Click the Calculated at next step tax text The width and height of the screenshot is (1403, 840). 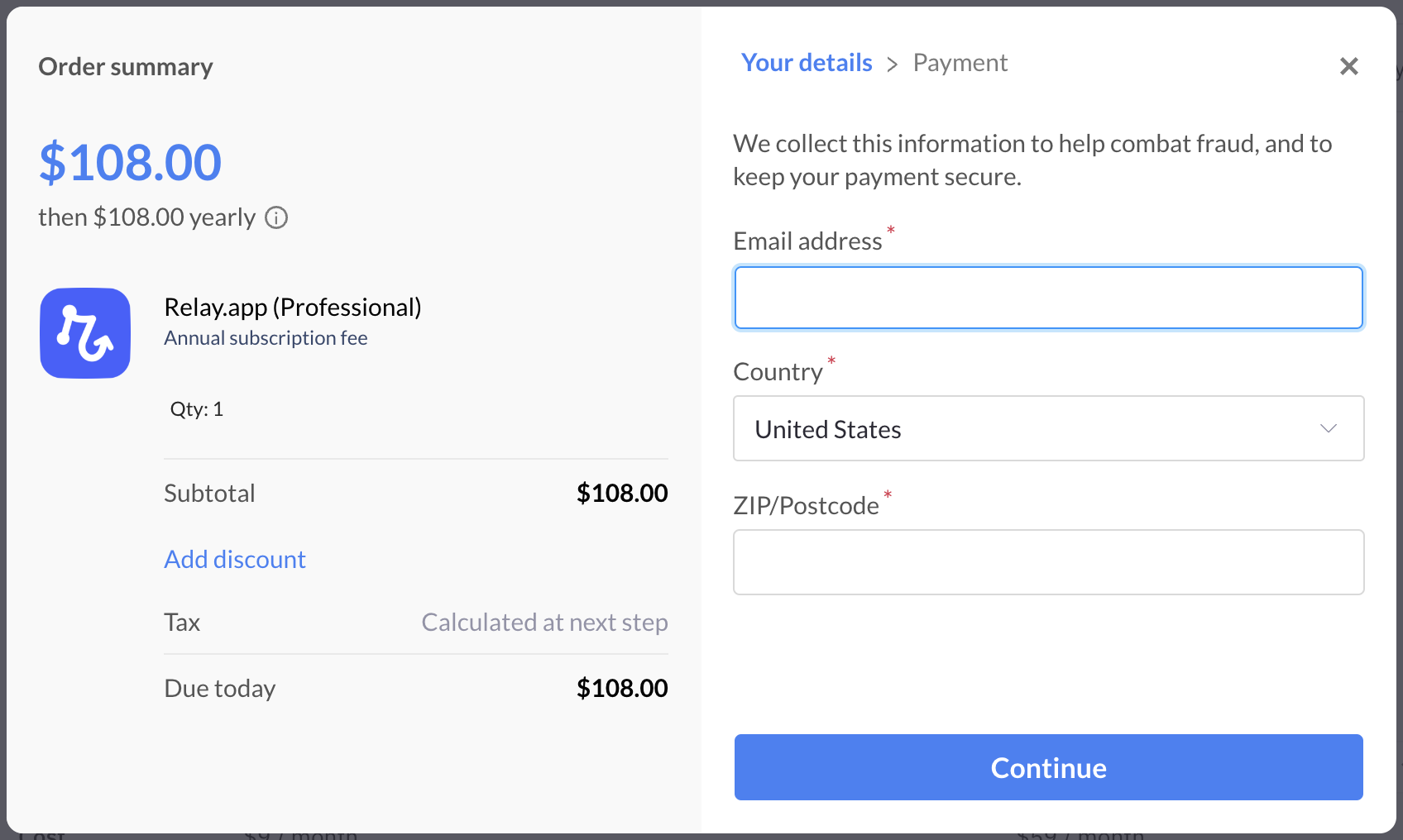pos(544,623)
